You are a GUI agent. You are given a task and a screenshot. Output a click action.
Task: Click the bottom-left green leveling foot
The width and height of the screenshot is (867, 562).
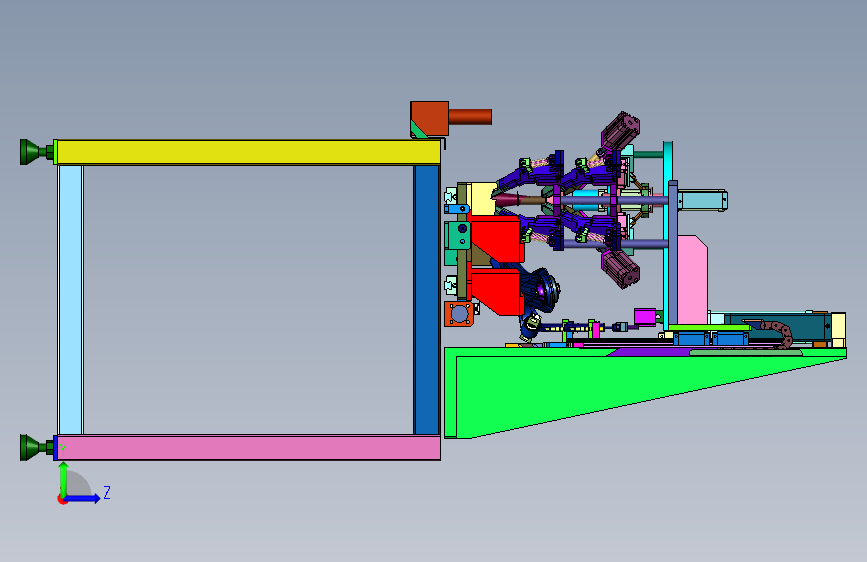pyautogui.click(x=36, y=447)
